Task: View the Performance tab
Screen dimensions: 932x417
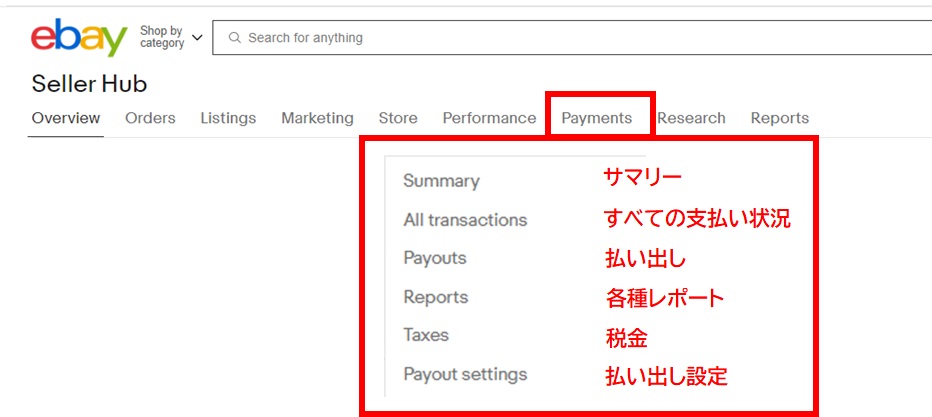Action: (489, 118)
